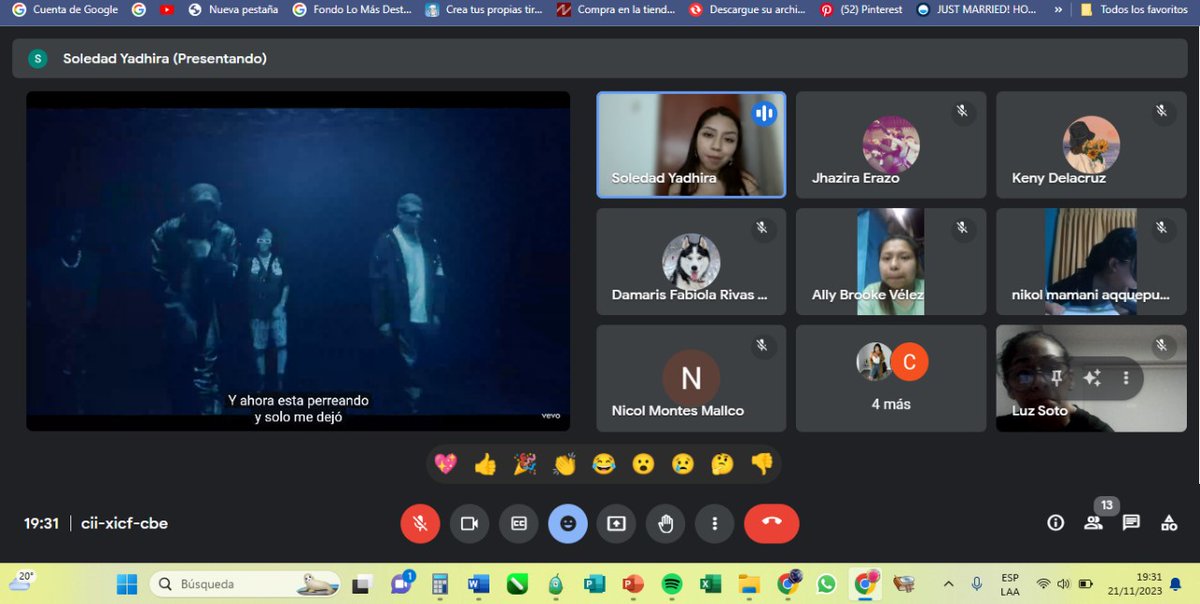Click the presented video from Soledad Yadhira
The height and width of the screenshot is (604, 1200).
[x=298, y=262]
